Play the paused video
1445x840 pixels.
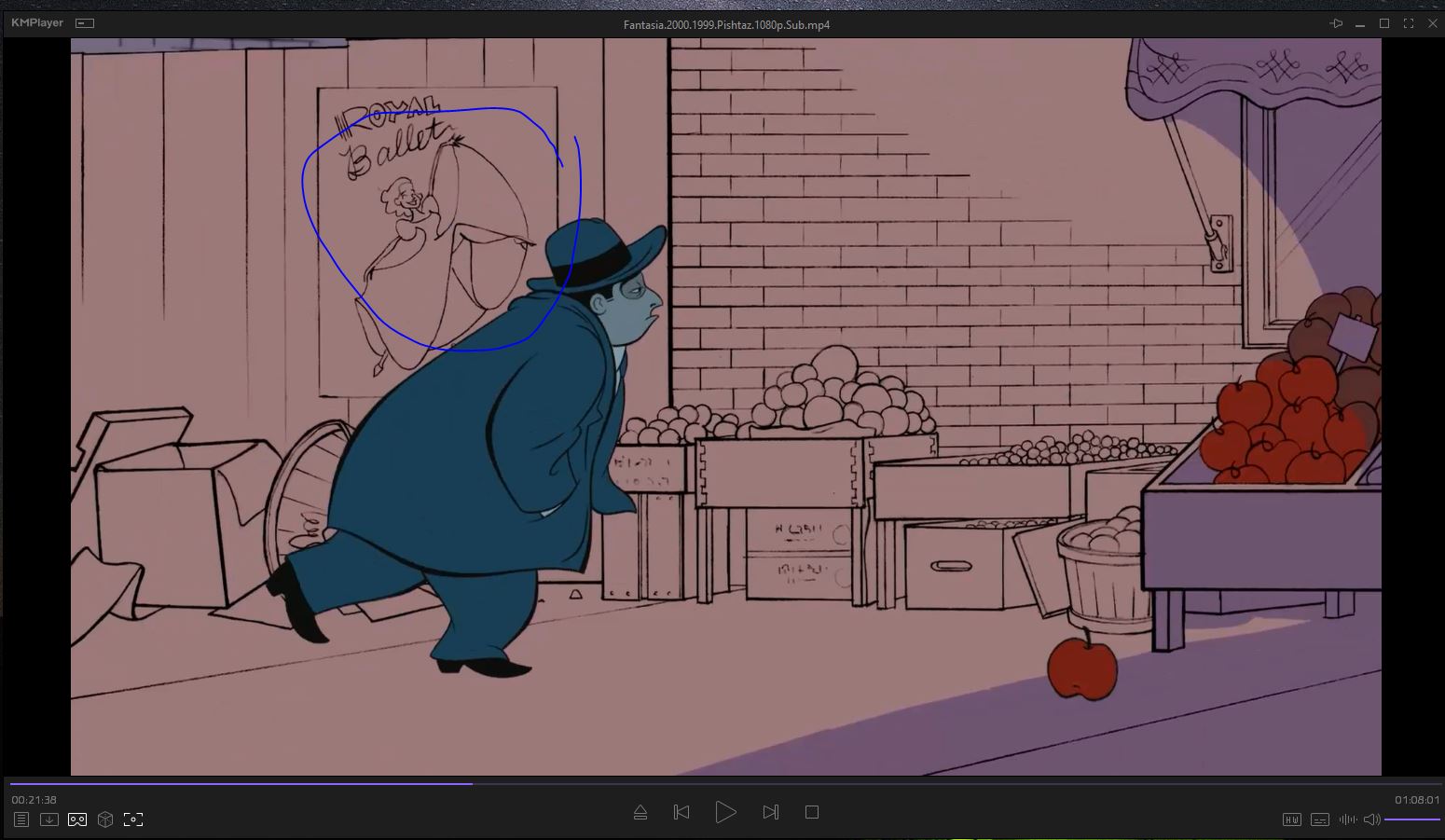725,812
